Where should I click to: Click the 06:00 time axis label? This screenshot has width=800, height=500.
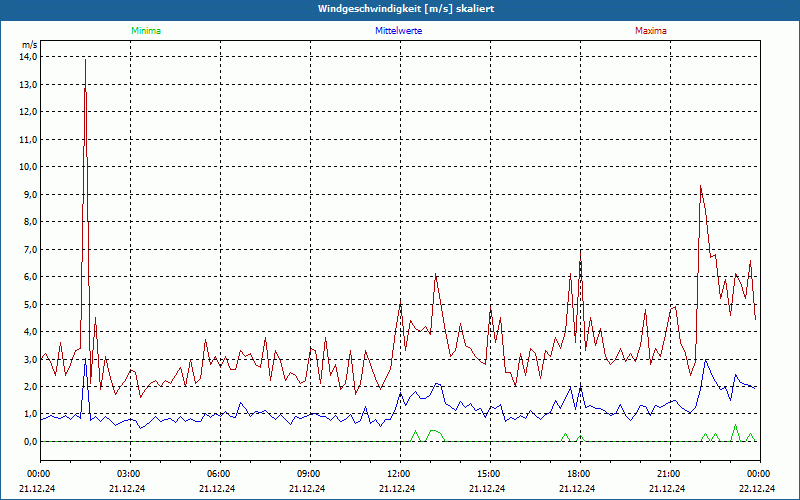tap(220, 474)
